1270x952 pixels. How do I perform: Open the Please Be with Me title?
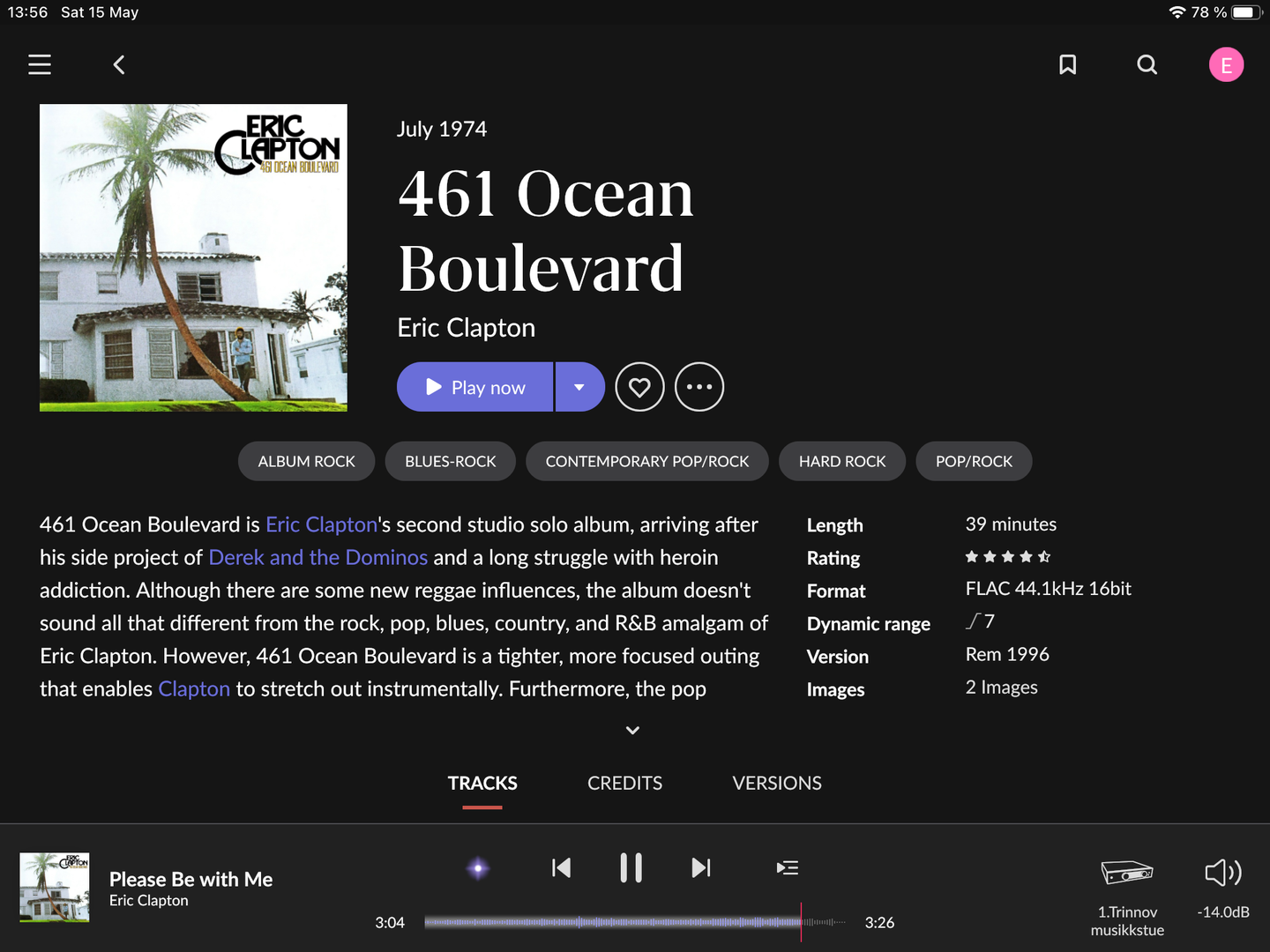(x=190, y=879)
